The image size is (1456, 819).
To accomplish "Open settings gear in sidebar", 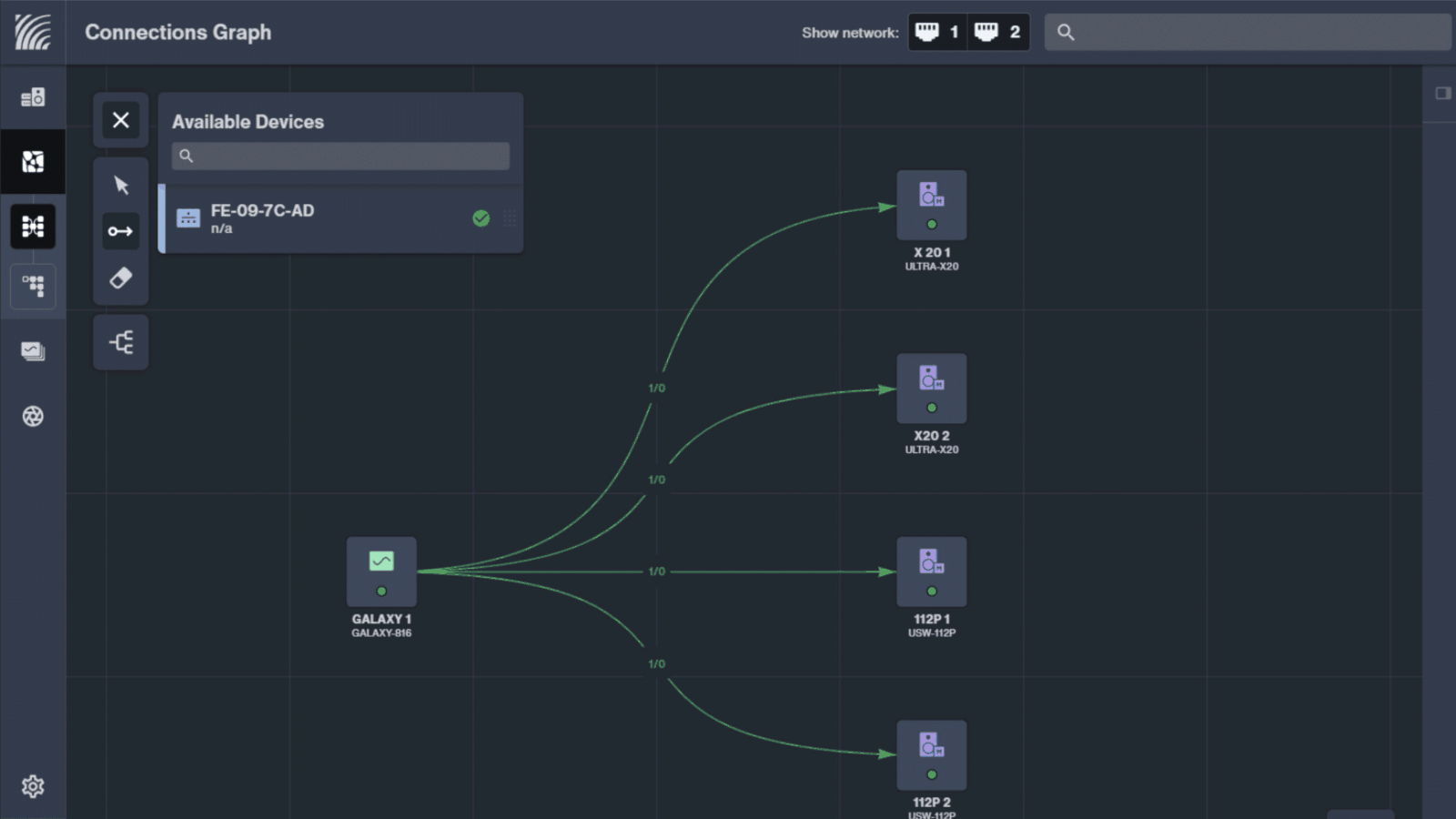I will (33, 786).
